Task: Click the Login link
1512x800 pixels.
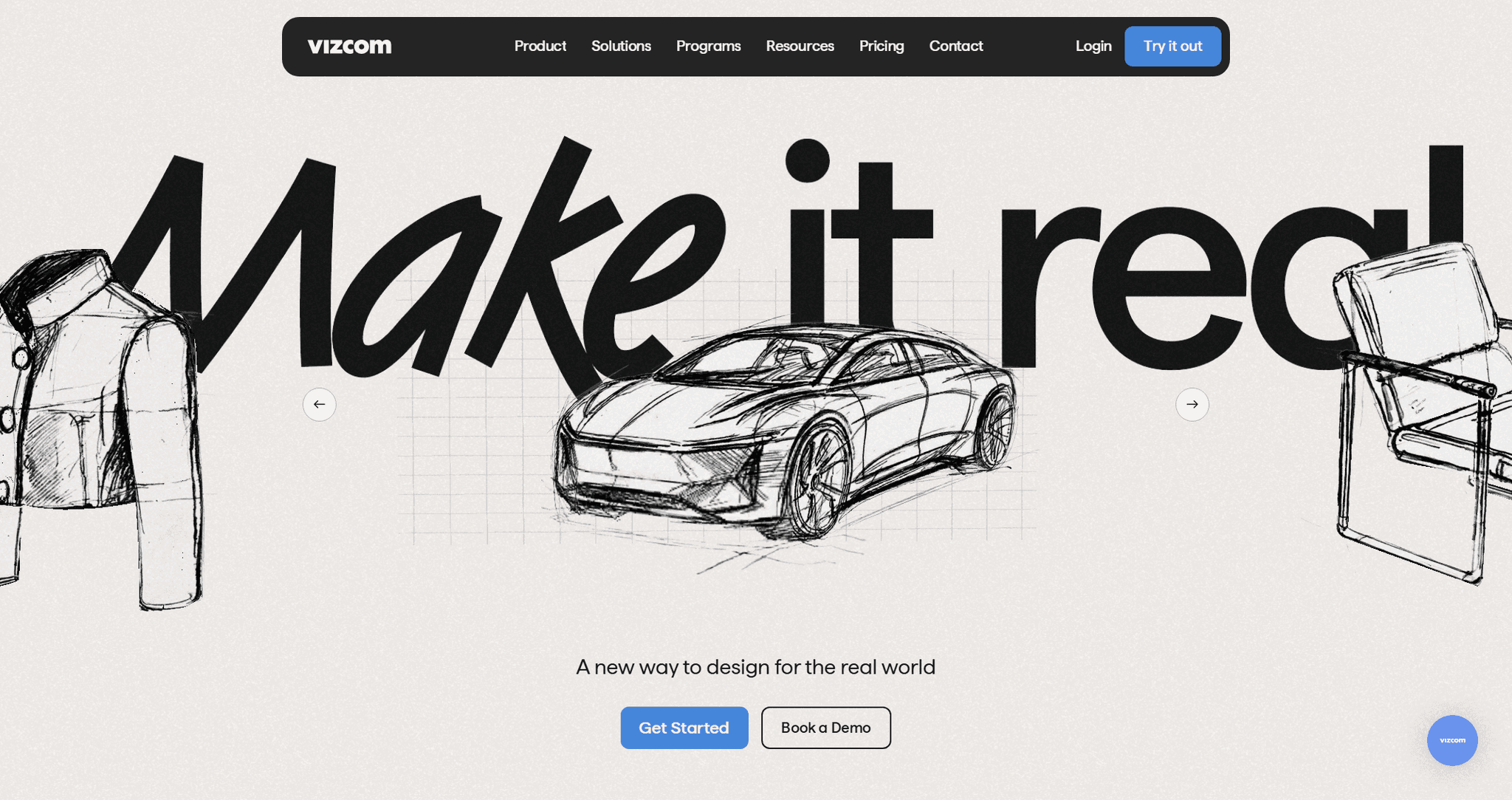Action: [x=1093, y=46]
